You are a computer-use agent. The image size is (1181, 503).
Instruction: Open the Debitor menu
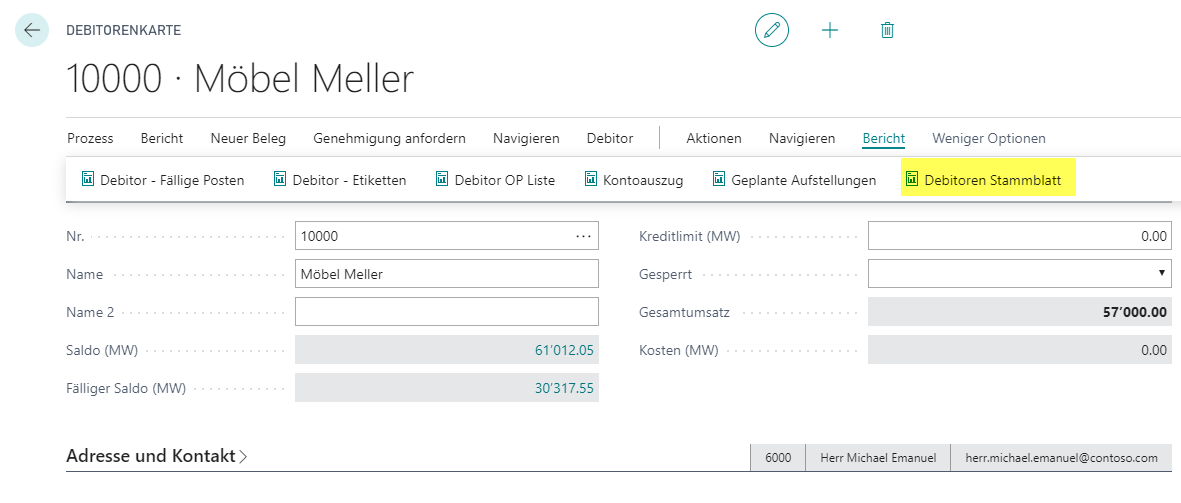[610, 139]
